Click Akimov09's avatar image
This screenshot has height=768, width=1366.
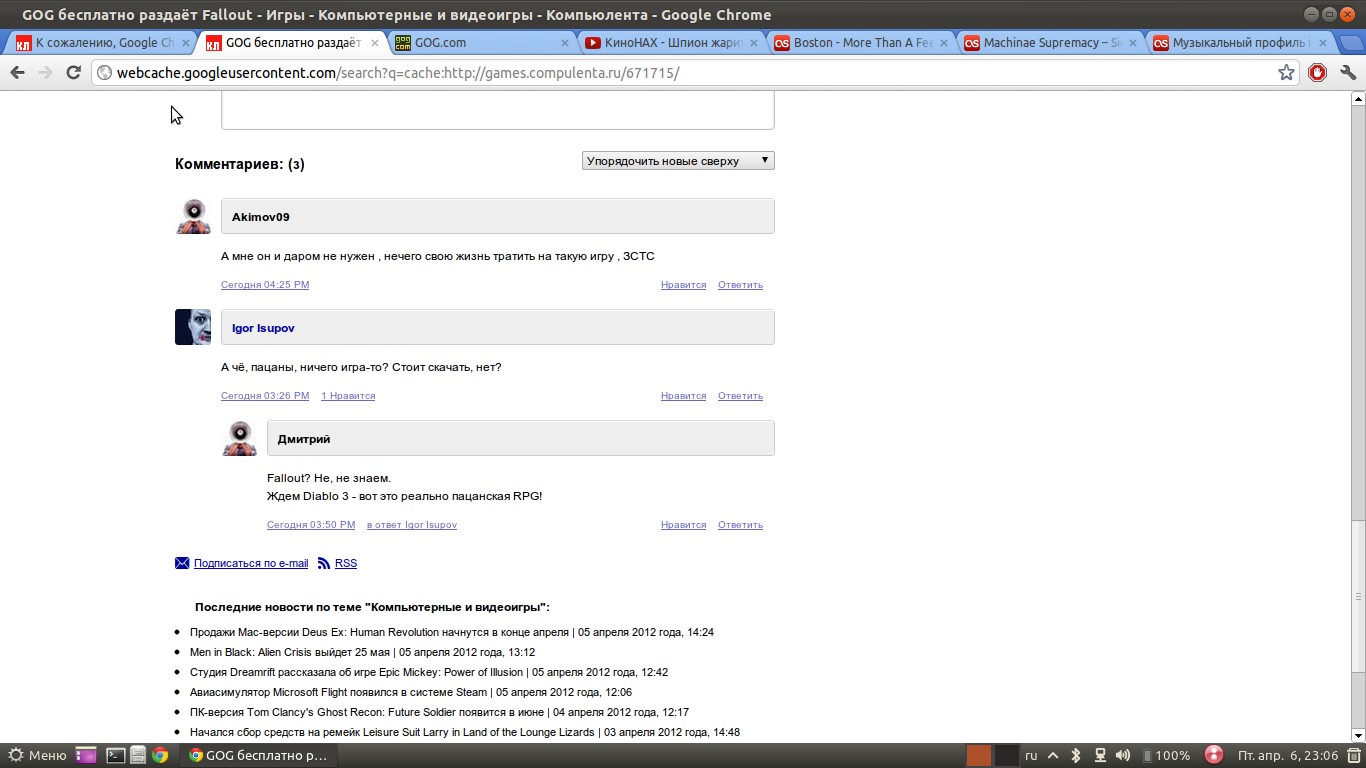(193, 216)
